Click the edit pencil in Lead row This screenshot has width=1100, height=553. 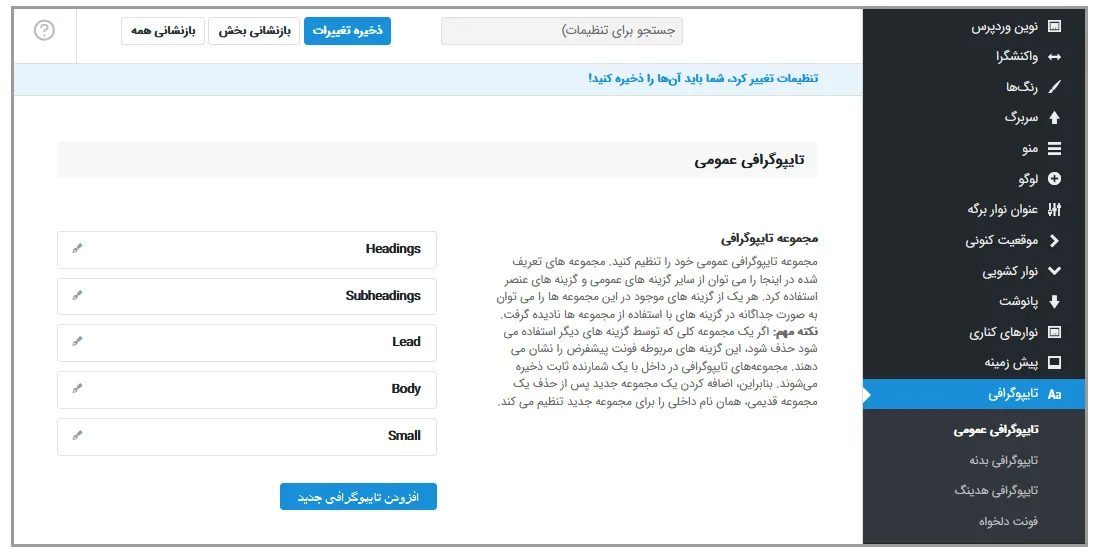pos(77,342)
